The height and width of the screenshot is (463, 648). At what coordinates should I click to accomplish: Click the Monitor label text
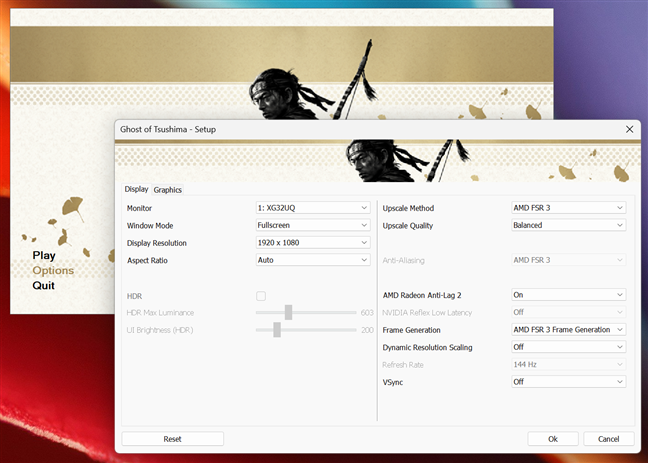point(139,208)
